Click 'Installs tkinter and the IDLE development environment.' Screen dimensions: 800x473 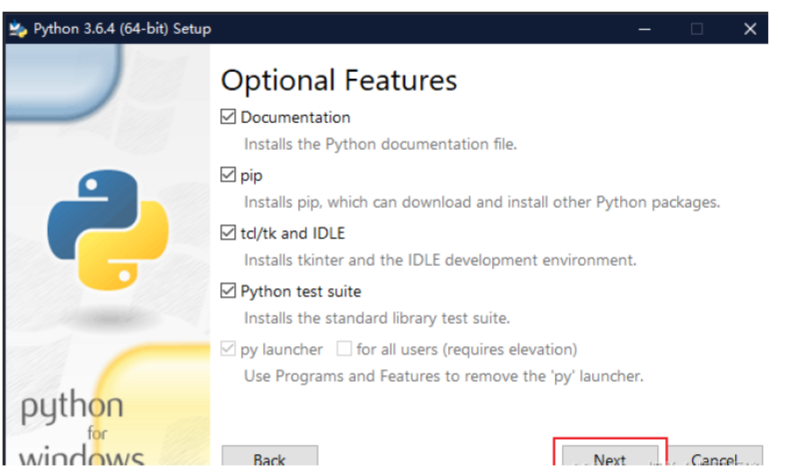(440, 260)
